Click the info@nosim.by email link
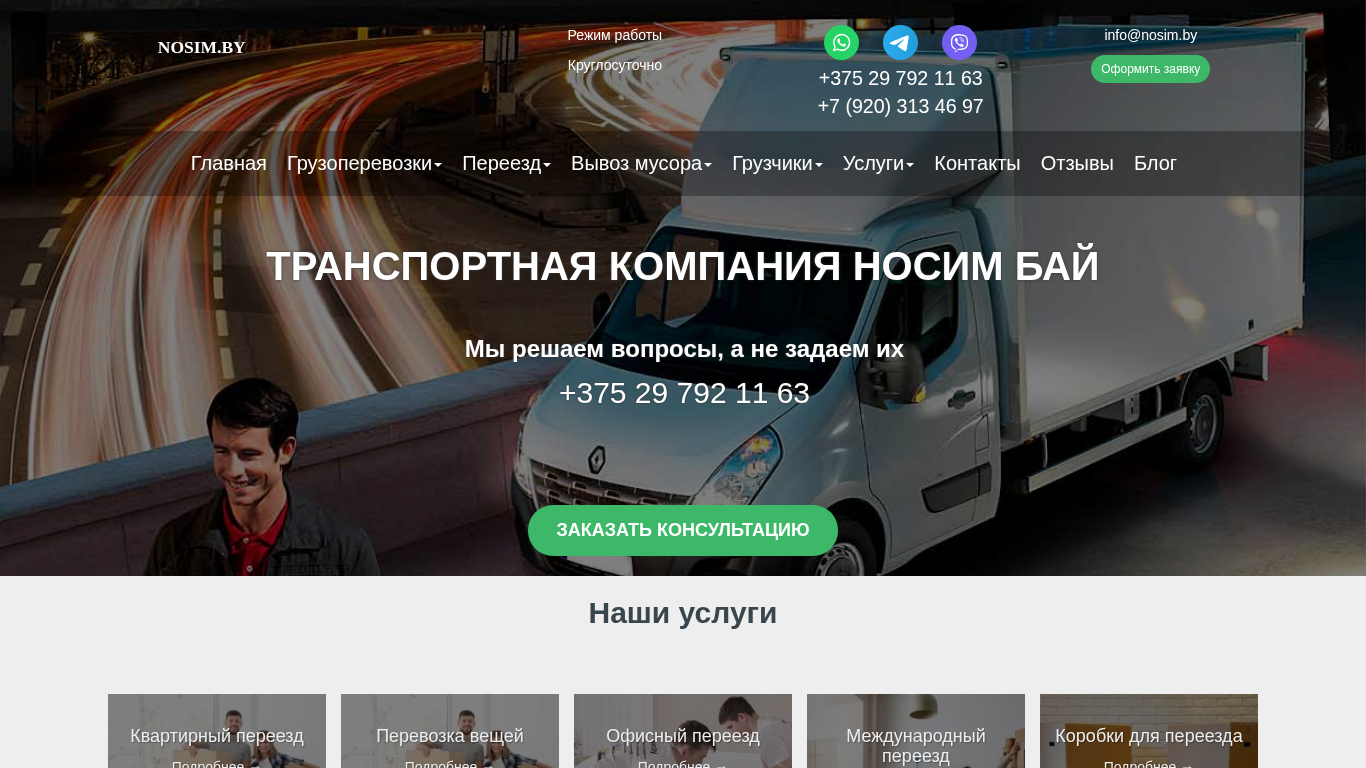The width and height of the screenshot is (1366, 768). click(1150, 35)
